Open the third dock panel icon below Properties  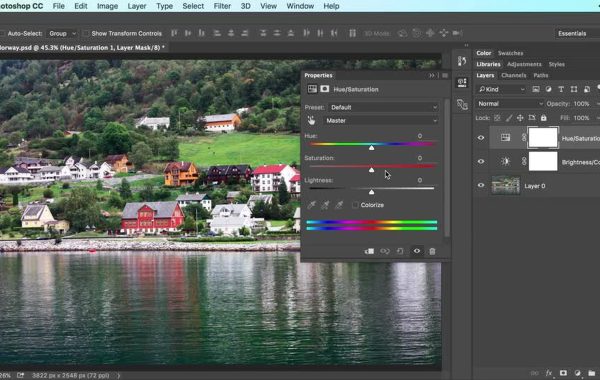click(462, 104)
